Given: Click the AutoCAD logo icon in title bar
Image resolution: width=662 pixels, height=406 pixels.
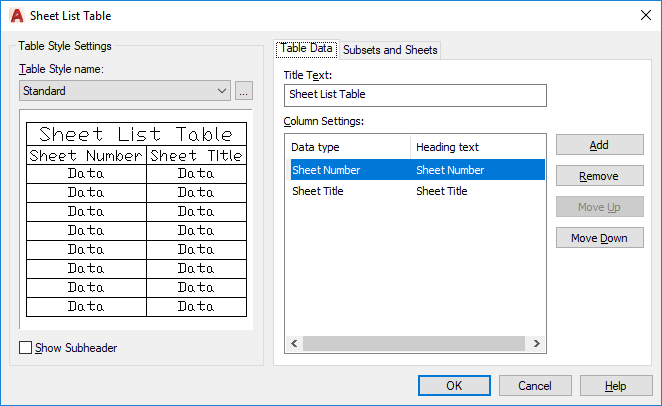Looking at the screenshot, I should [x=16, y=15].
